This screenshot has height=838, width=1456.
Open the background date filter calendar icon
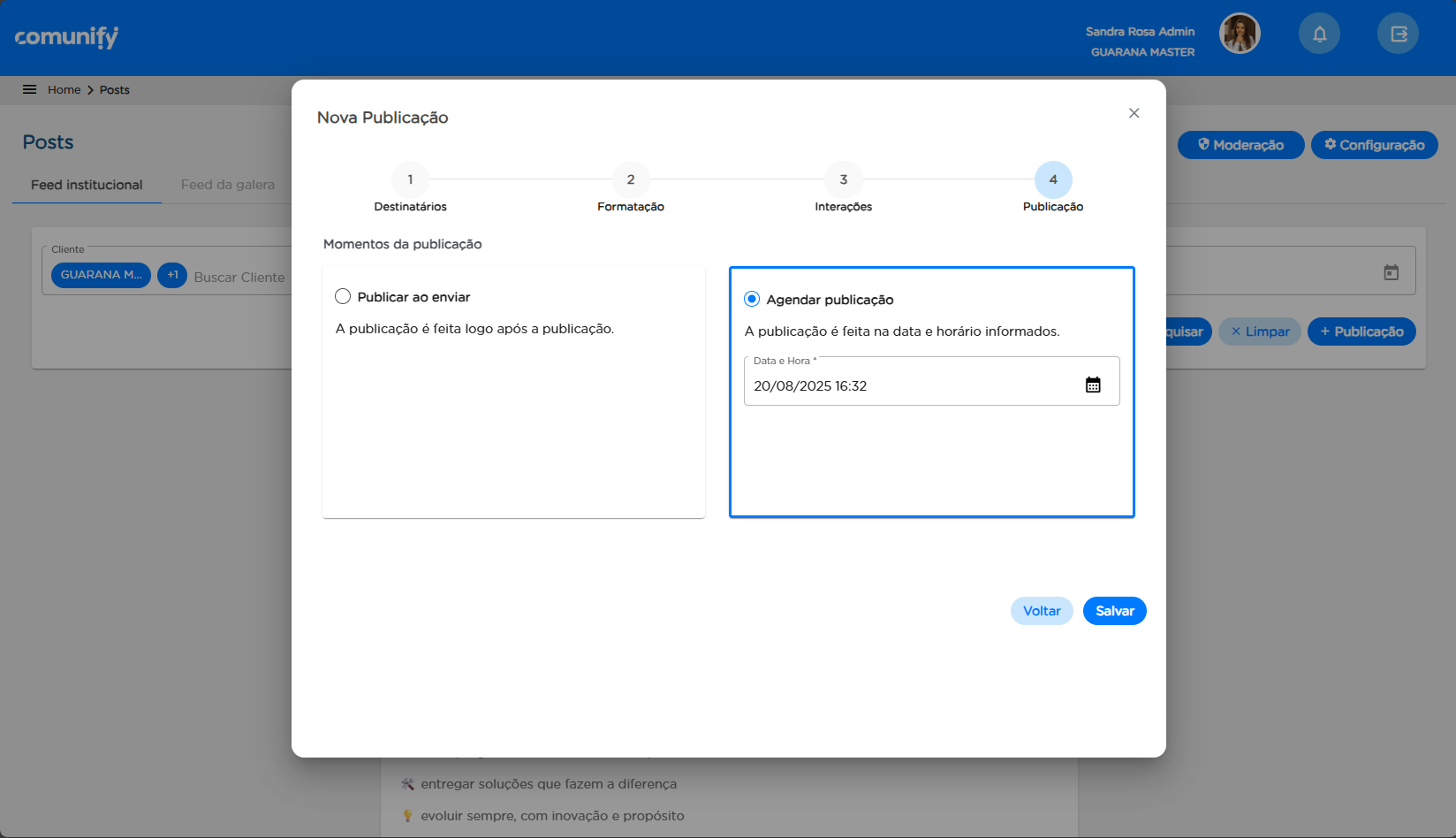pos(1391,272)
